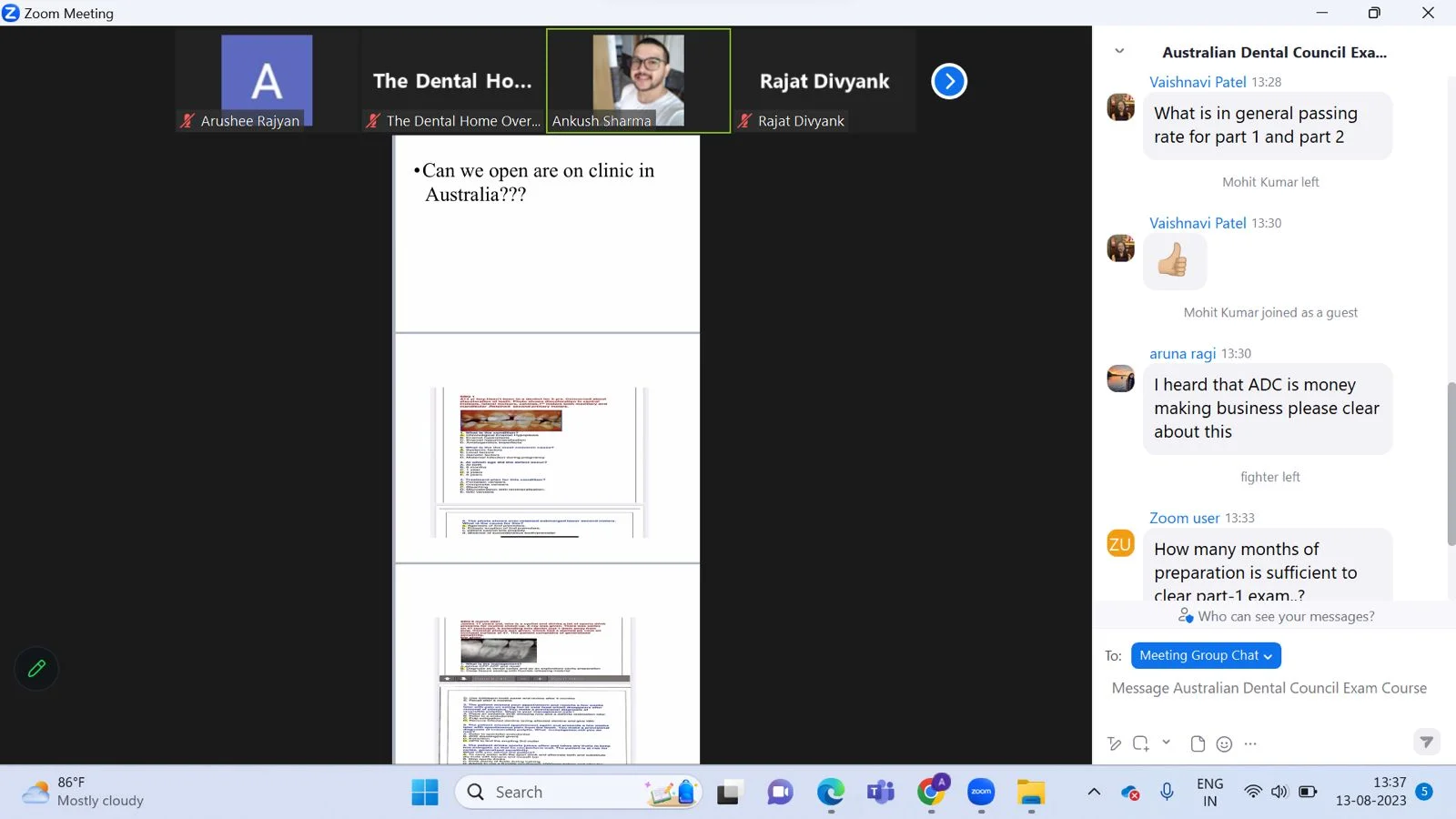Viewport: 1456px width, 819px height.
Task: Open Microsoft Edge from the taskbar
Action: [x=830, y=793]
